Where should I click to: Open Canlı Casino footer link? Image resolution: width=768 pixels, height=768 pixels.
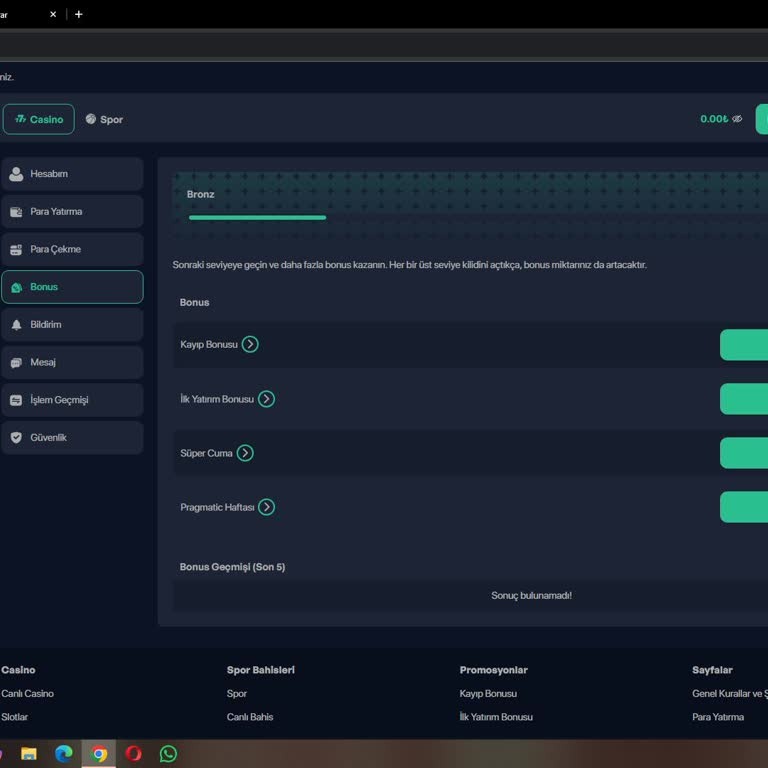click(x=28, y=693)
